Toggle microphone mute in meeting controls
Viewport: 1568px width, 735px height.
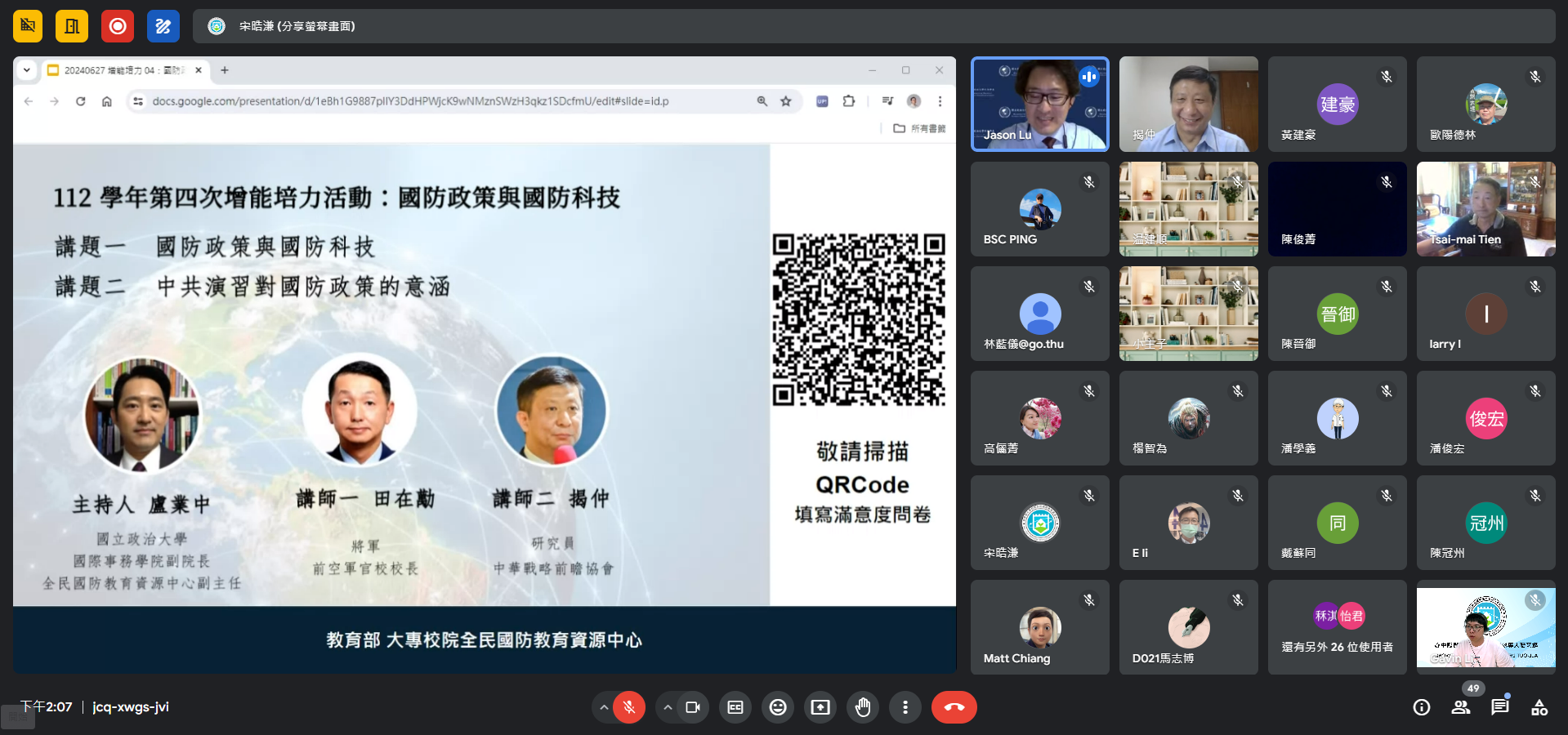[x=629, y=707]
